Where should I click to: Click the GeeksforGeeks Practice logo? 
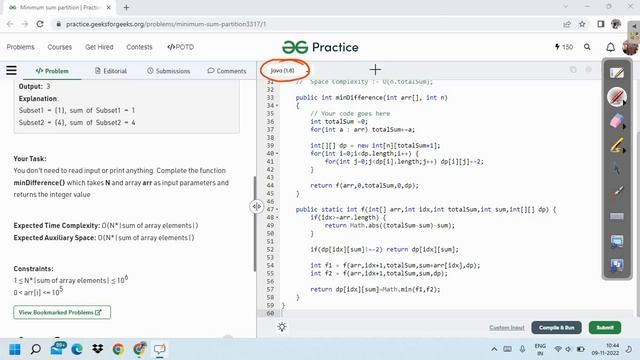pos(320,47)
